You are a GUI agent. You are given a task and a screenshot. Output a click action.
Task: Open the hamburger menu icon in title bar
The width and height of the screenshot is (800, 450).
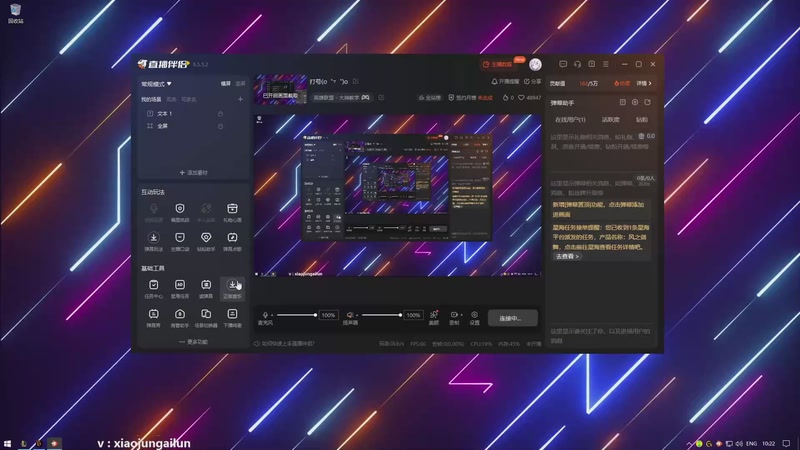pos(606,64)
